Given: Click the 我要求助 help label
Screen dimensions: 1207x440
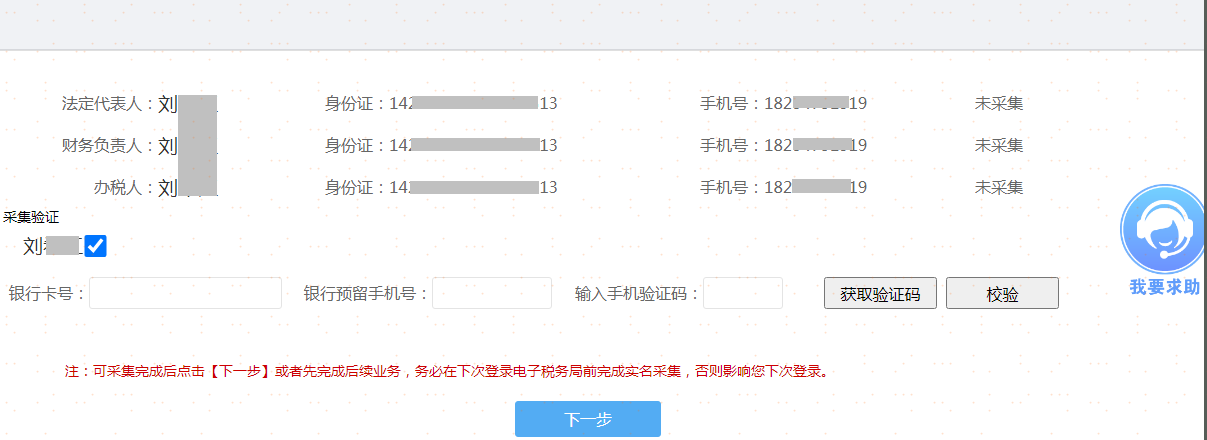Looking at the screenshot, I should coord(1164,287).
